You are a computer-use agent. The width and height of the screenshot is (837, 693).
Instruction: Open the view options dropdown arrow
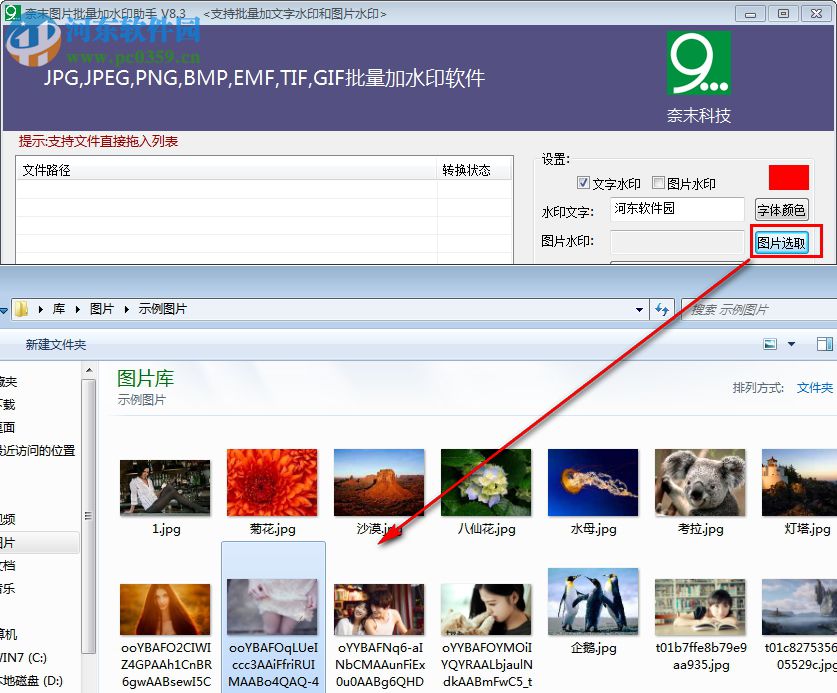coord(790,344)
